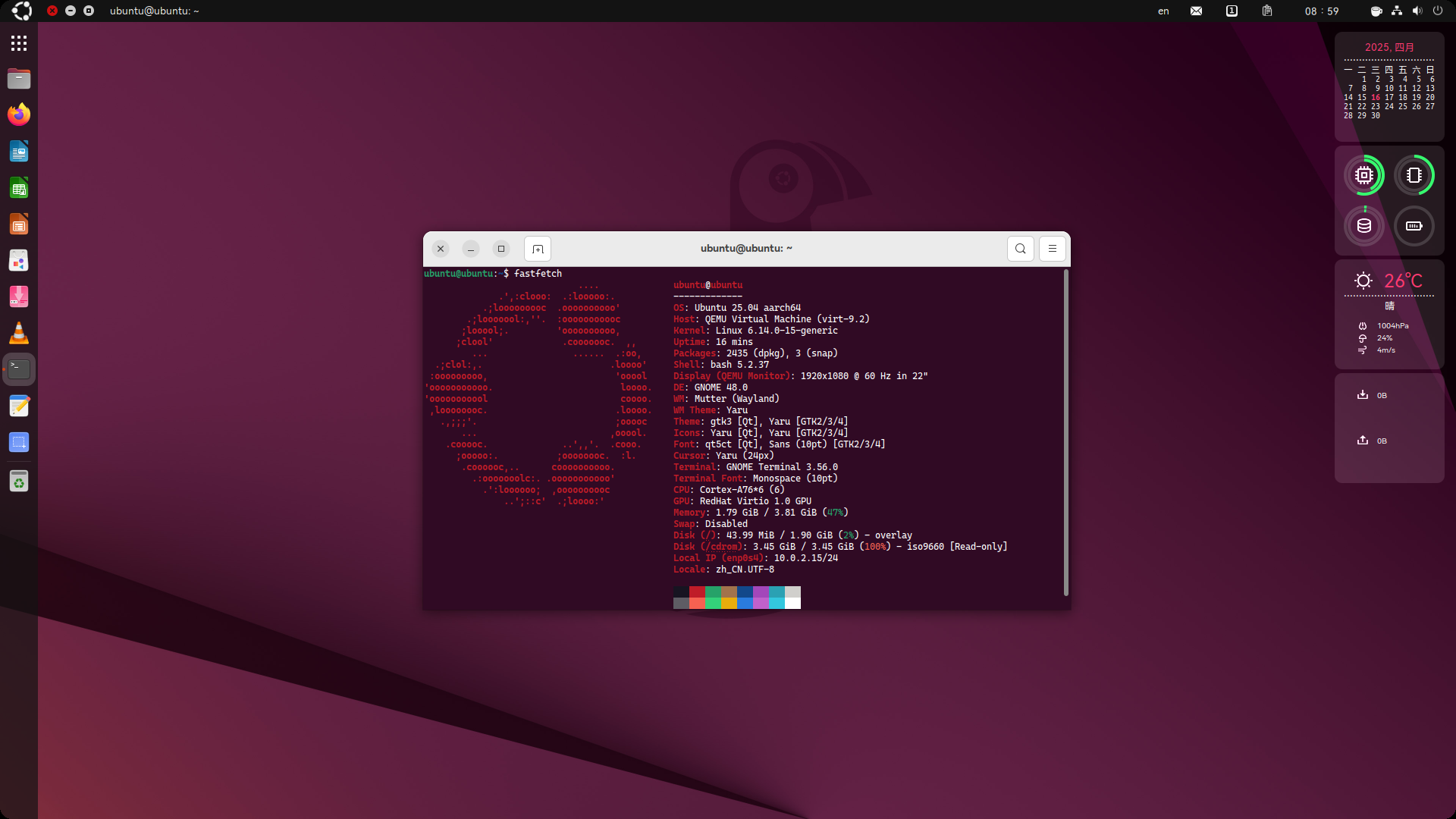Click the disk storage gauge widget

(1364, 226)
